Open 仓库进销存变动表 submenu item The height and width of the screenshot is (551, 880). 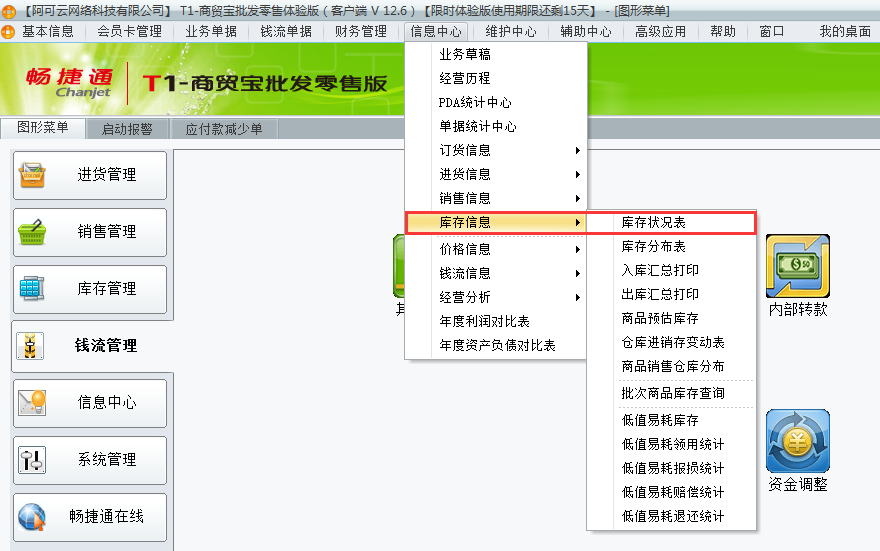[671, 343]
